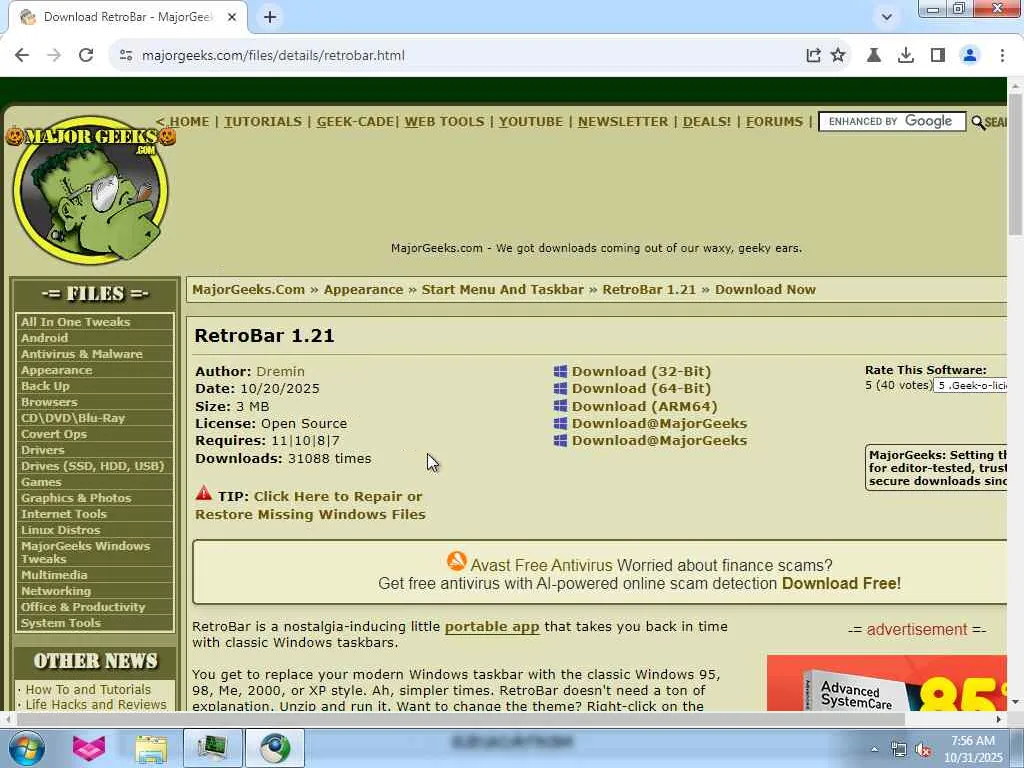Screen dimensions: 1024x768
Task: Click Repair or Restore Missing Windows Files tip
Action: [310, 505]
